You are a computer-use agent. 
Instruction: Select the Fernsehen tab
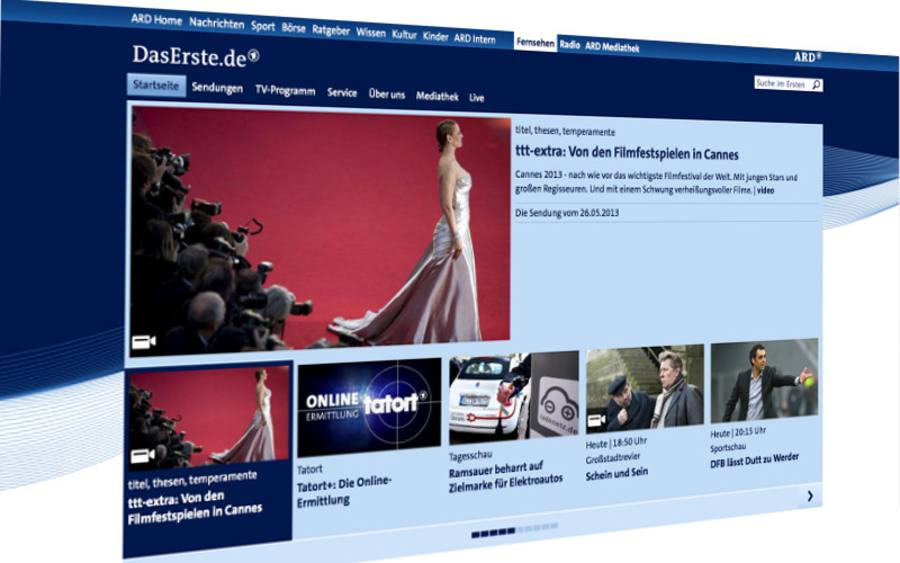(535, 42)
